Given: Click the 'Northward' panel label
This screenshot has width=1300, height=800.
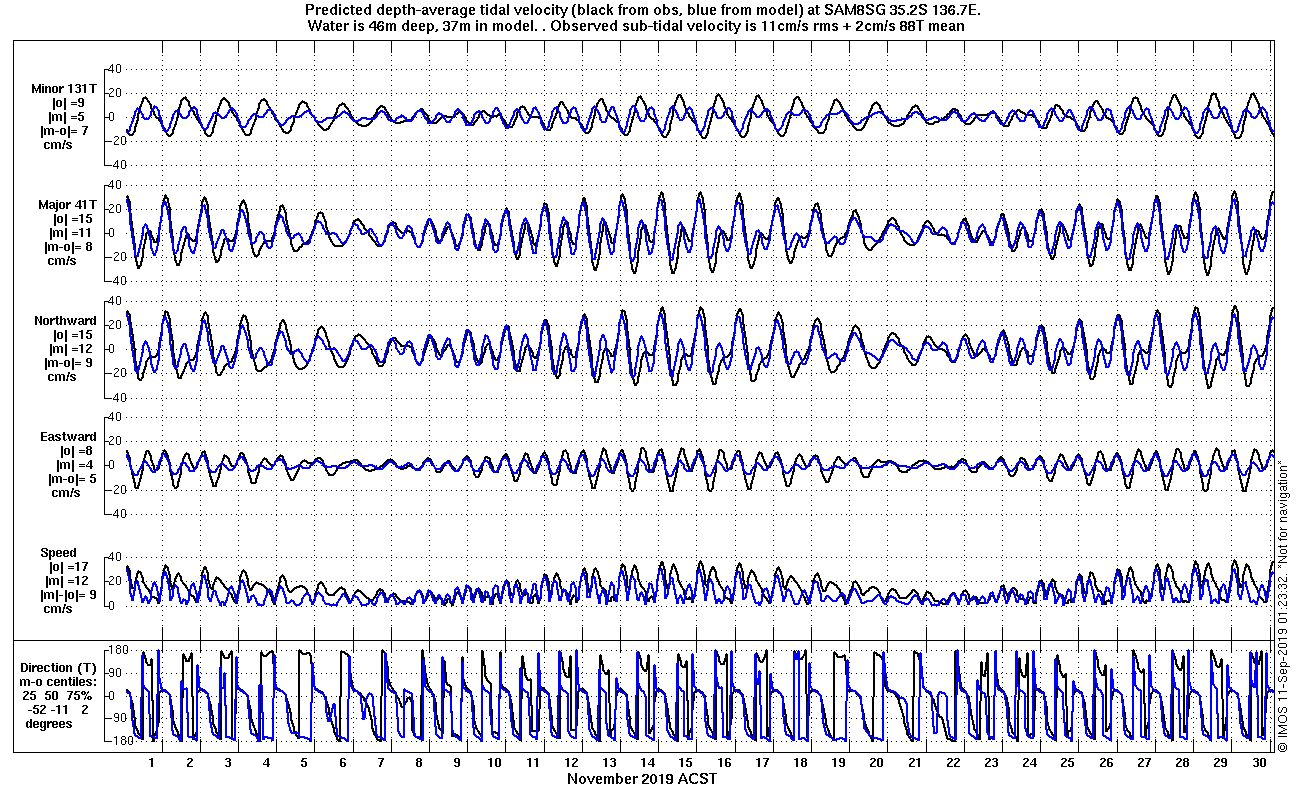Looking at the screenshot, I should tap(65, 320).
